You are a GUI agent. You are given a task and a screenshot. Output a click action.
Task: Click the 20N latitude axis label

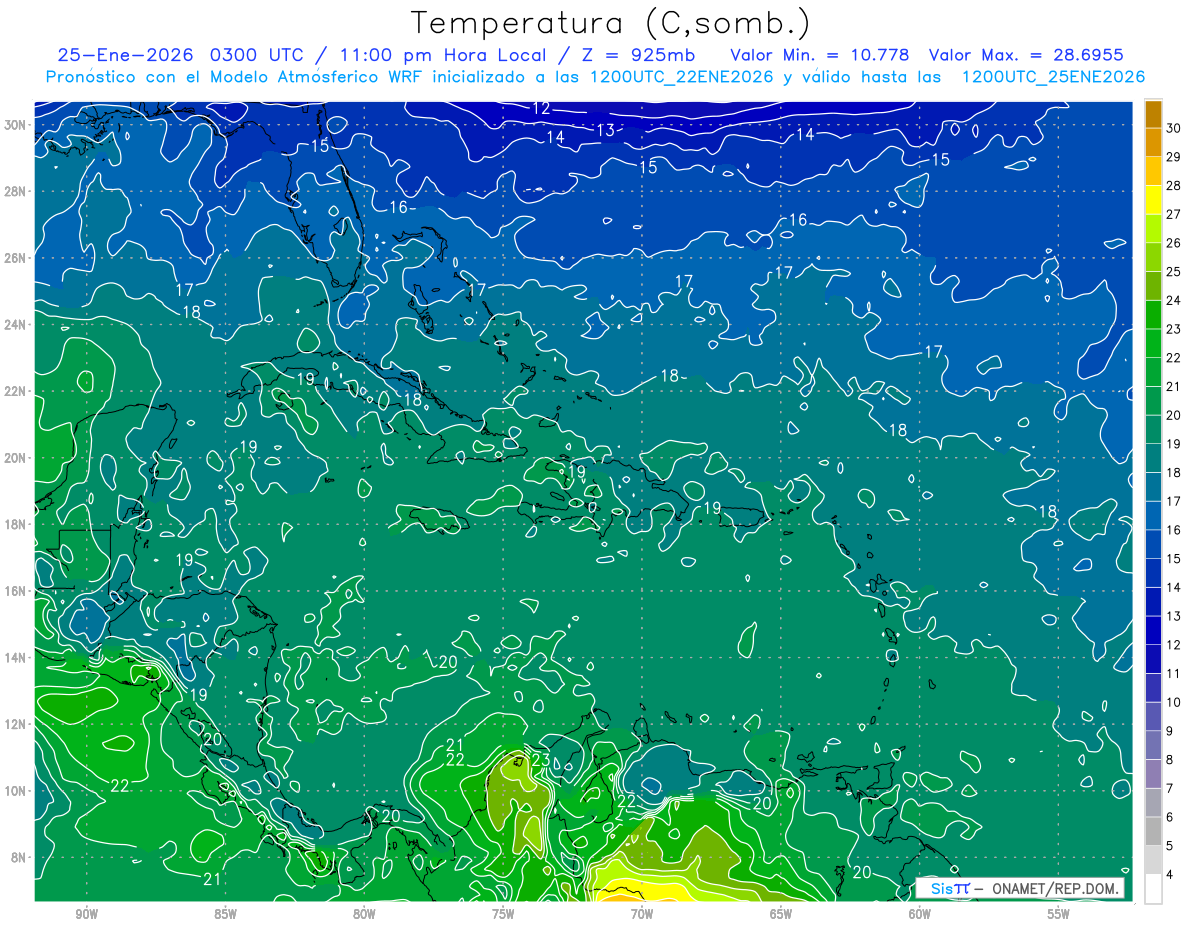coord(17,458)
